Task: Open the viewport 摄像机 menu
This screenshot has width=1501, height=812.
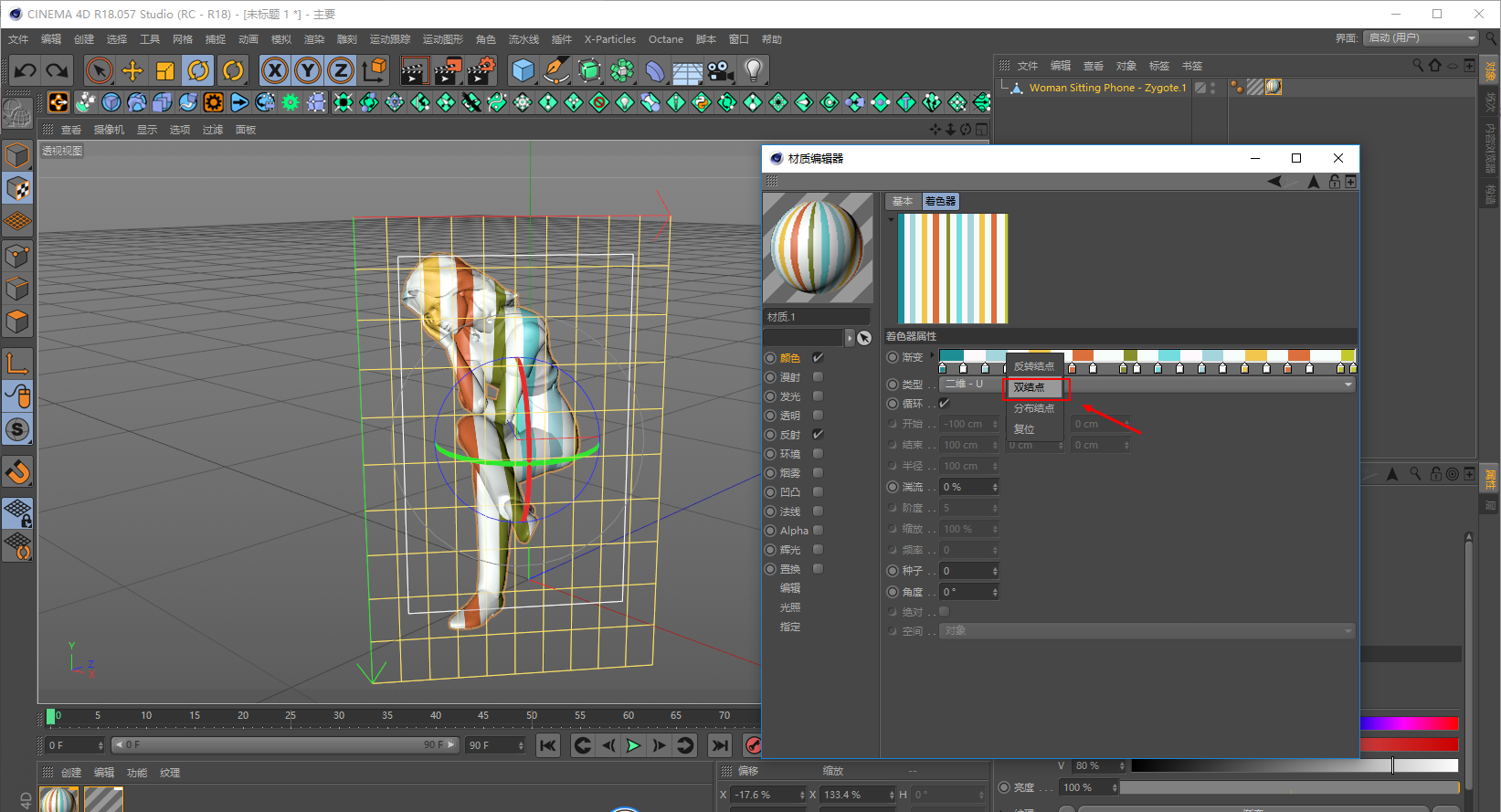Action: [x=109, y=130]
